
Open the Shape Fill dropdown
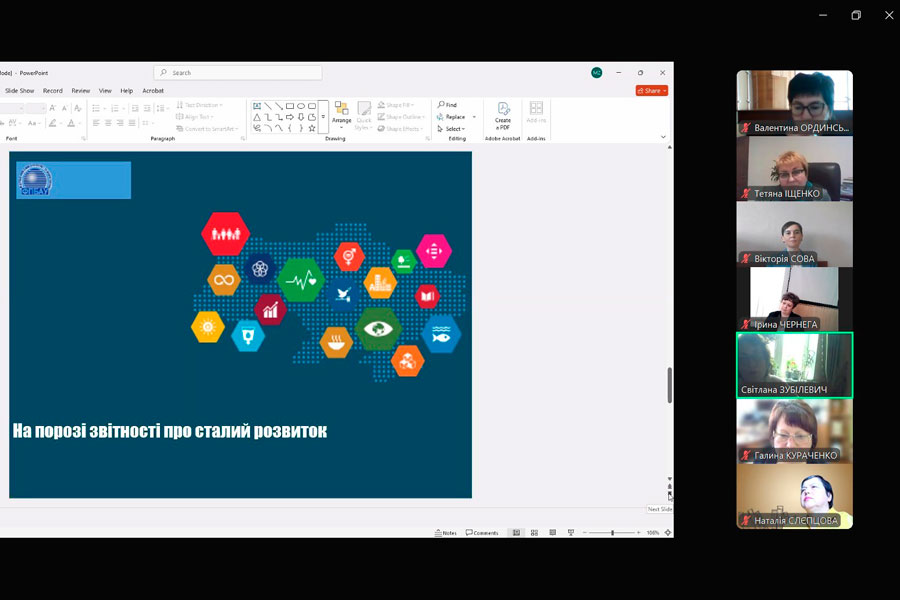(395, 105)
